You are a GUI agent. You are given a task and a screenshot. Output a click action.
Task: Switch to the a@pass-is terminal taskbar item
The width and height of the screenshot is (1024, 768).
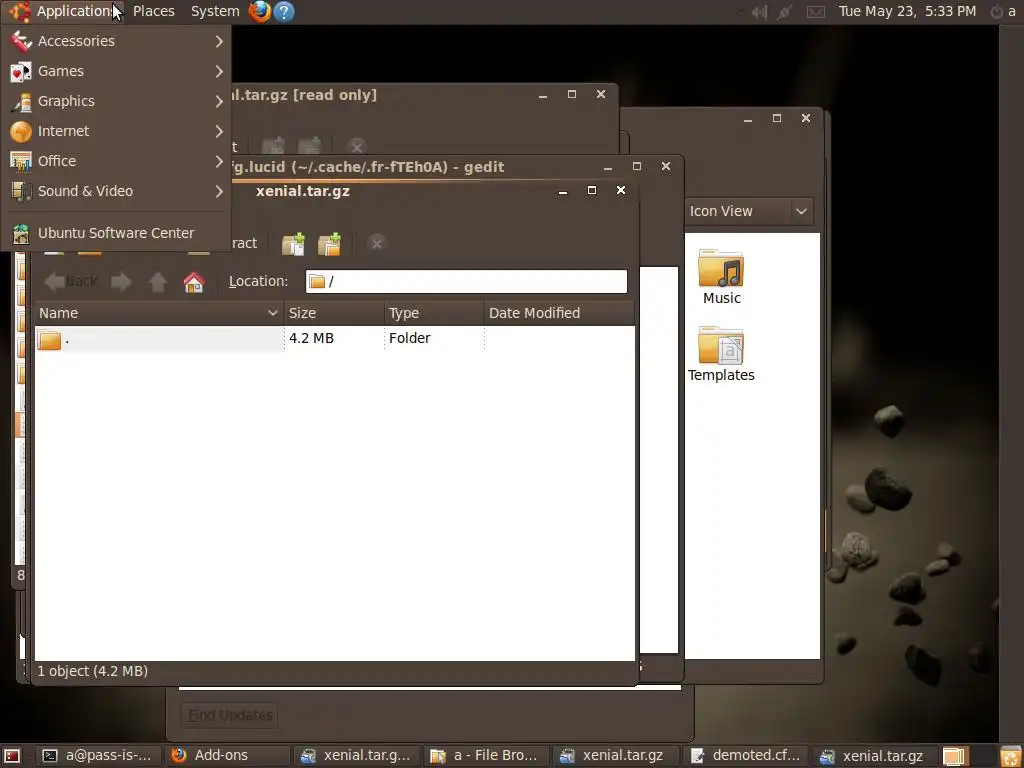point(98,756)
